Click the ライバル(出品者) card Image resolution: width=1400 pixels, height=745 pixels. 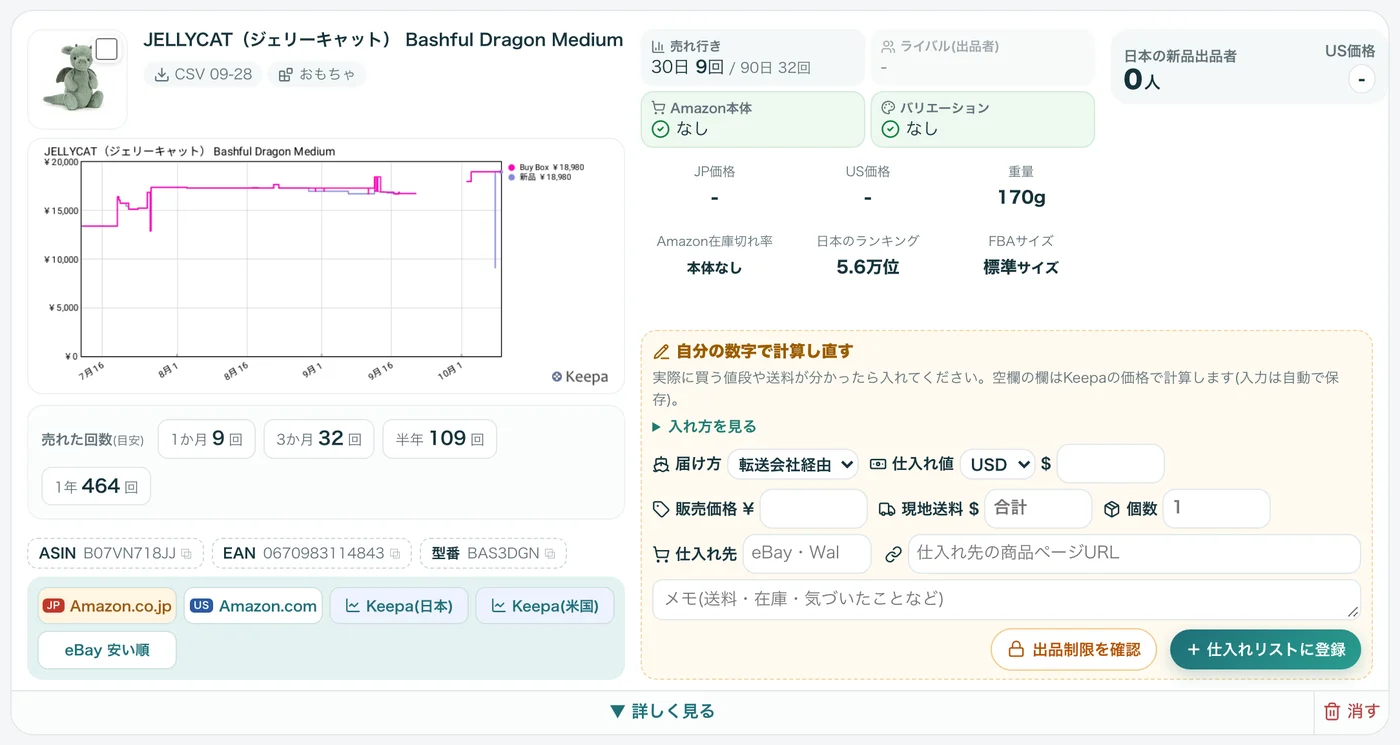pyautogui.click(x=983, y=57)
